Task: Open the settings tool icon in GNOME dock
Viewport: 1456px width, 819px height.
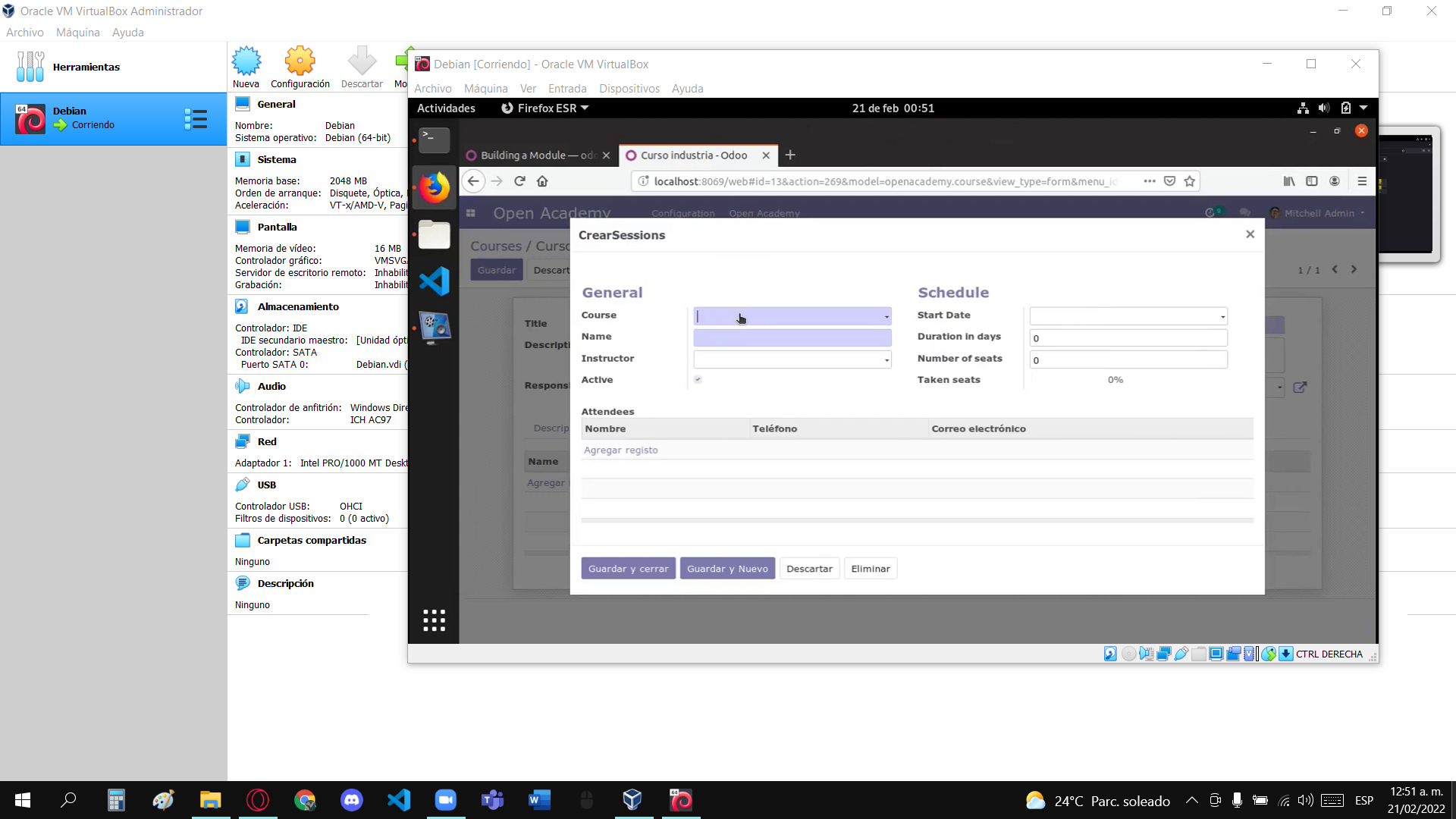Action: (x=435, y=328)
